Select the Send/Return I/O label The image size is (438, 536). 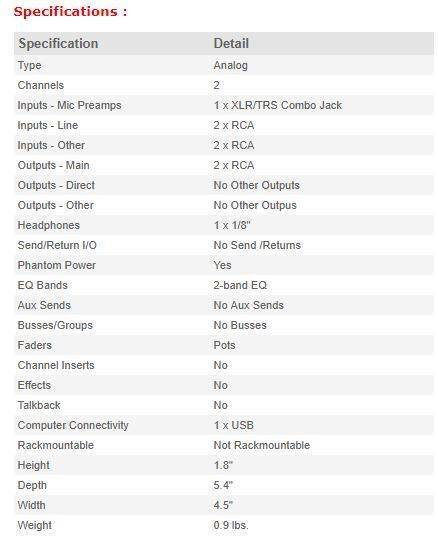[x=57, y=245]
